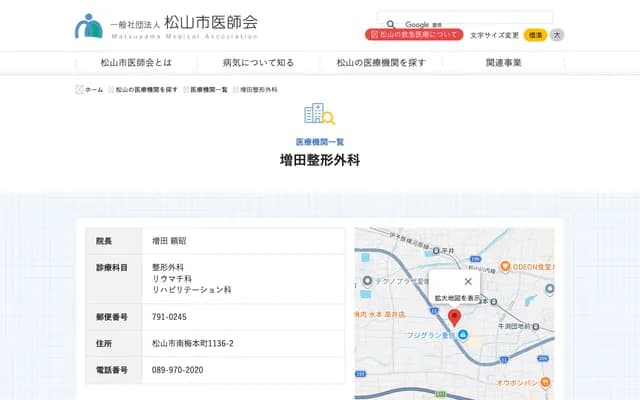Viewport: 640px width, 400px height.
Task: Select standard text size 標準
Action: tap(535, 34)
